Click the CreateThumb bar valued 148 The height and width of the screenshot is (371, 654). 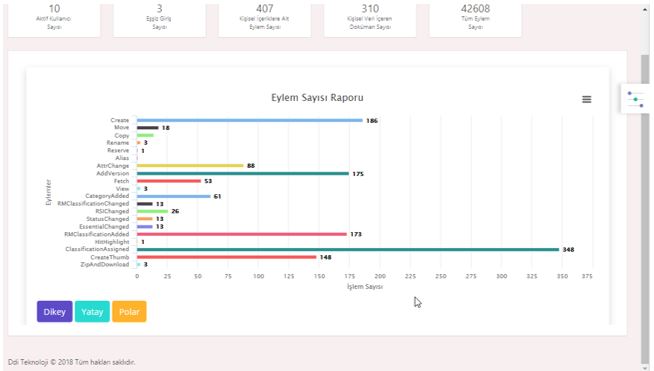226,257
